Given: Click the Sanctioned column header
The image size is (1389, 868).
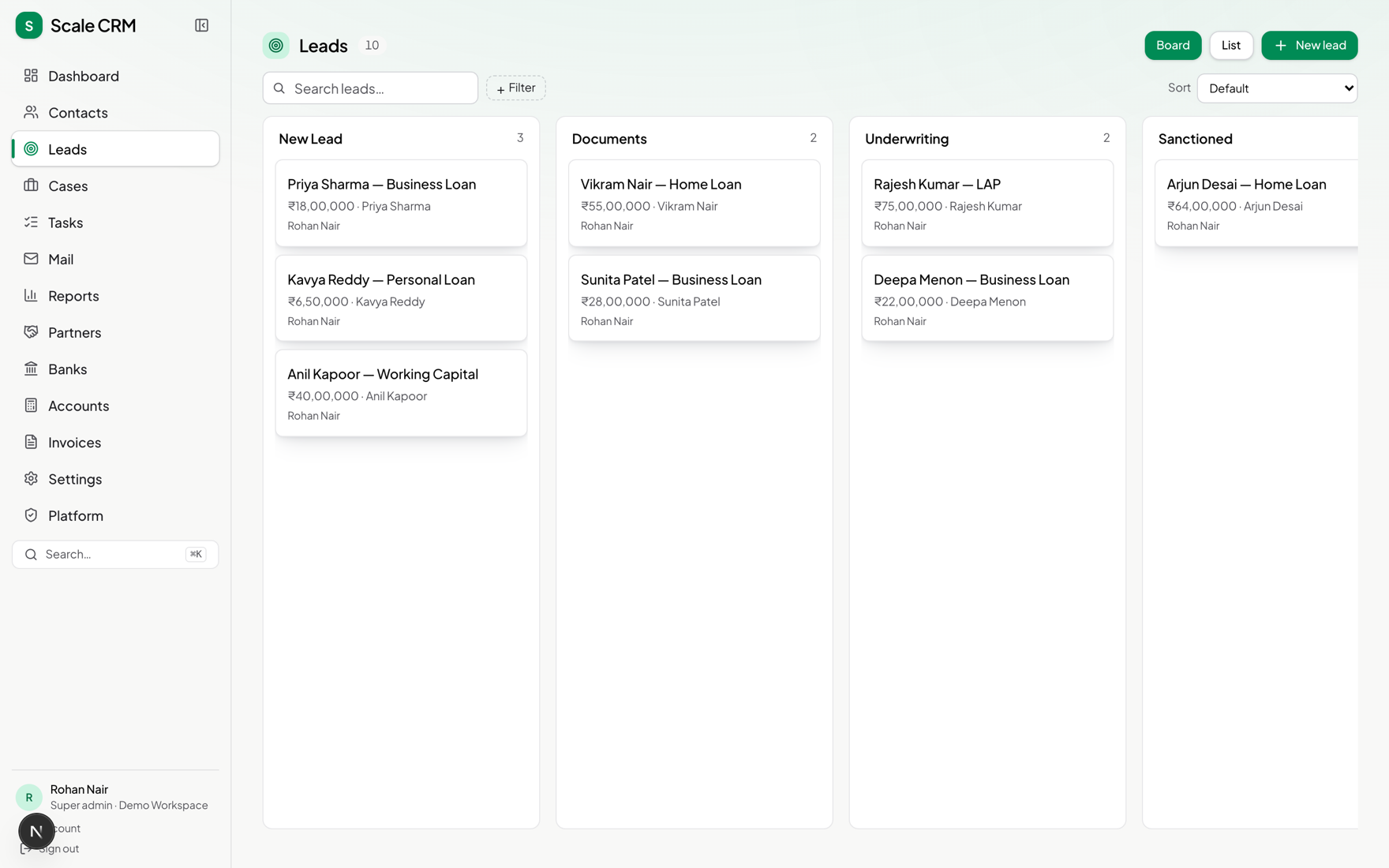Looking at the screenshot, I should point(1195,139).
